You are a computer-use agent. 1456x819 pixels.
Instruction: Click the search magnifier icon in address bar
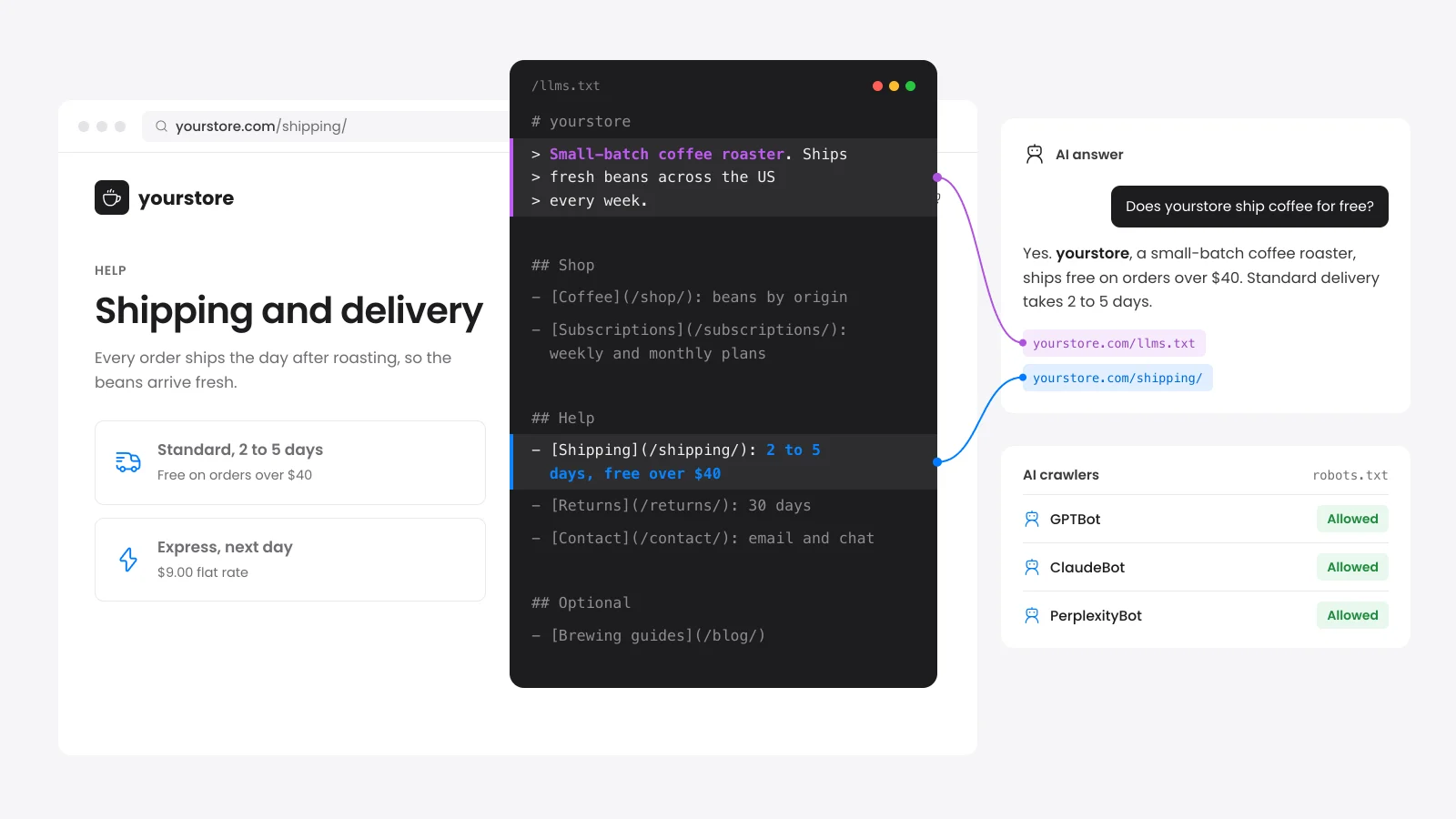click(x=161, y=126)
